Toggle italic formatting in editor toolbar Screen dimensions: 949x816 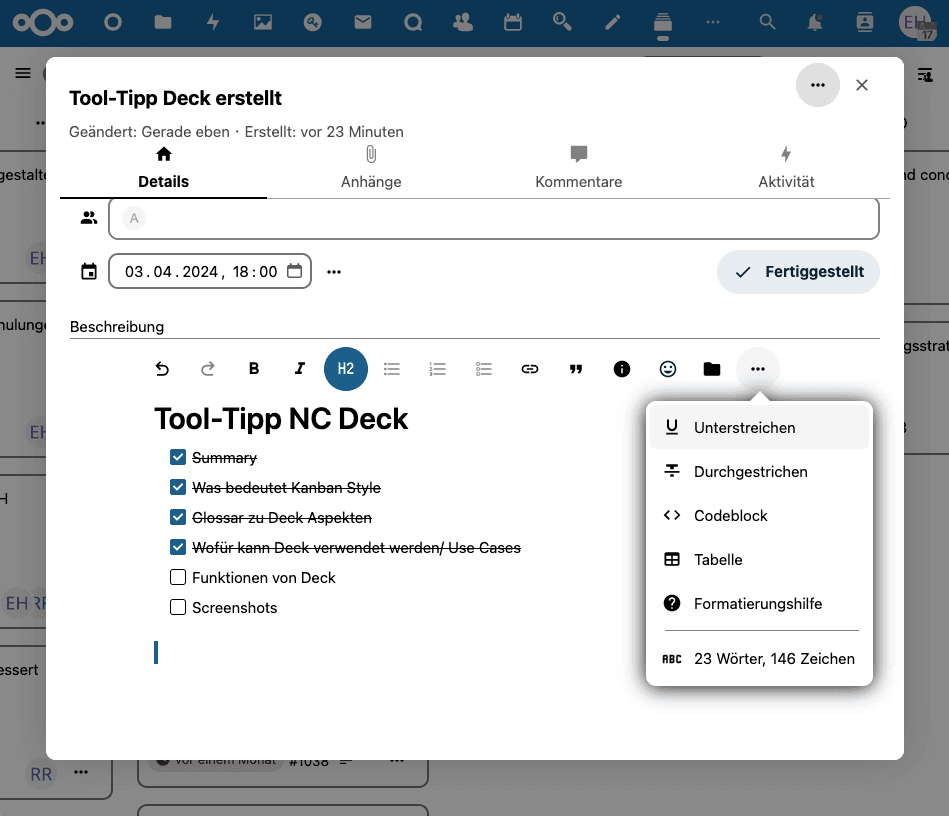pyautogui.click(x=300, y=369)
